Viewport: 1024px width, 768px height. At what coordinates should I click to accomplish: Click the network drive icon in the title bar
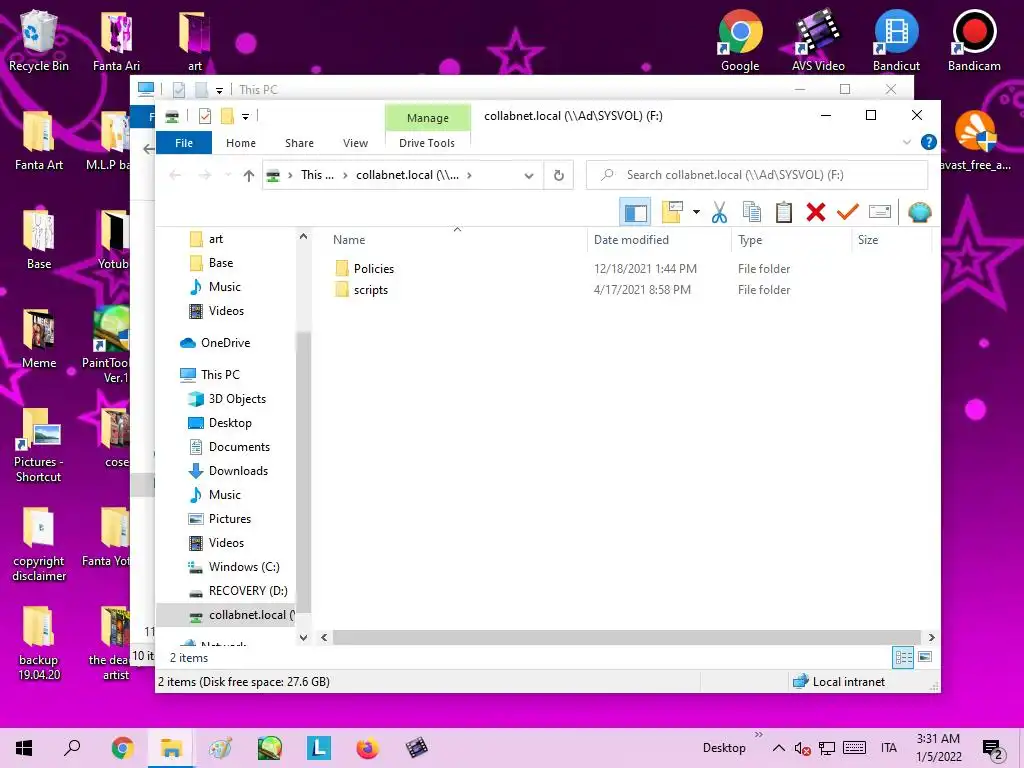pos(172,116)
